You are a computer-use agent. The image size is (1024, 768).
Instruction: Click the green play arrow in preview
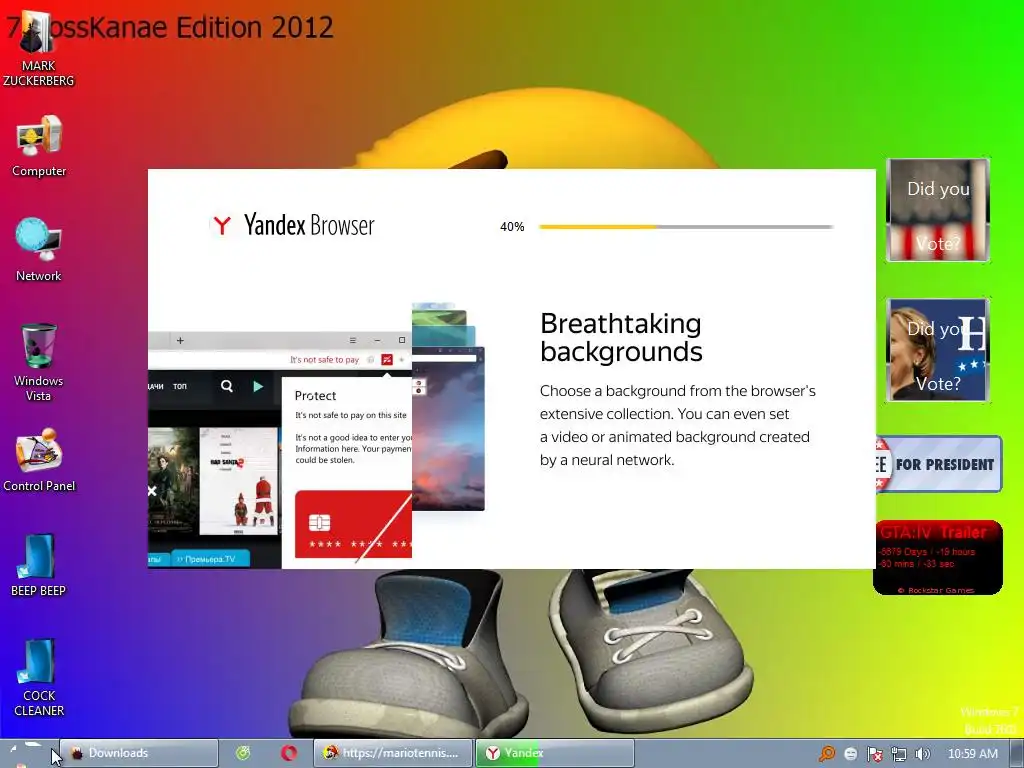258,386
